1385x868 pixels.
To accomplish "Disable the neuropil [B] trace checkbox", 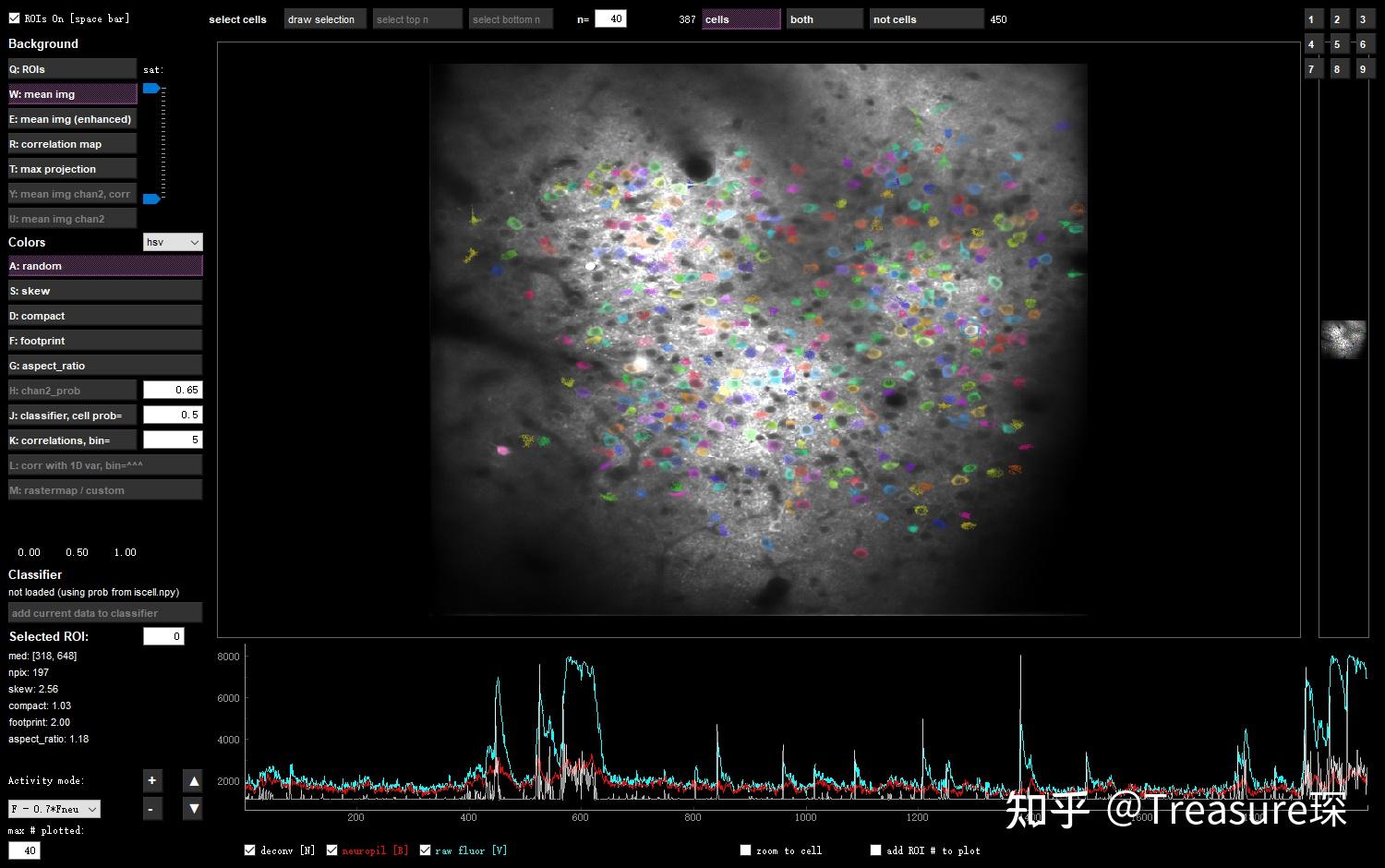I will pyautogui.click(x=331, y=850).
